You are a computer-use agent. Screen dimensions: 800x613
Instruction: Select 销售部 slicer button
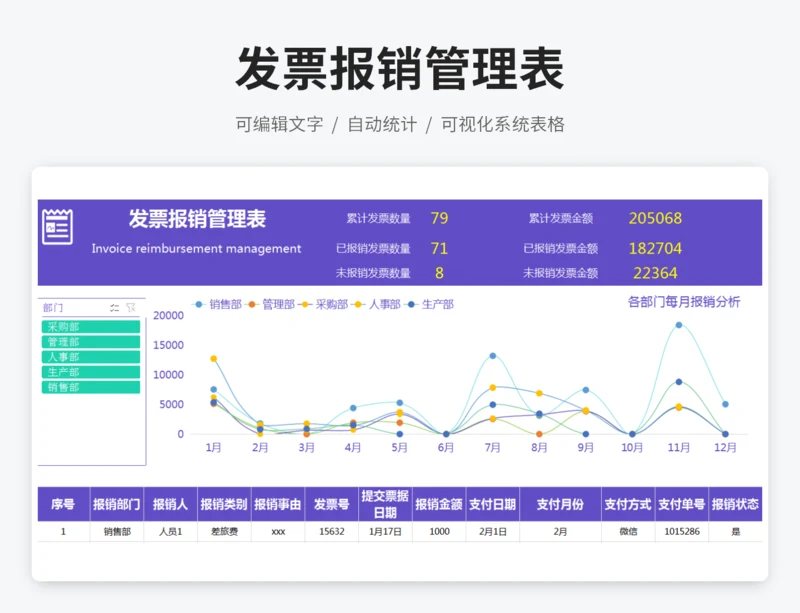[91, 387]
